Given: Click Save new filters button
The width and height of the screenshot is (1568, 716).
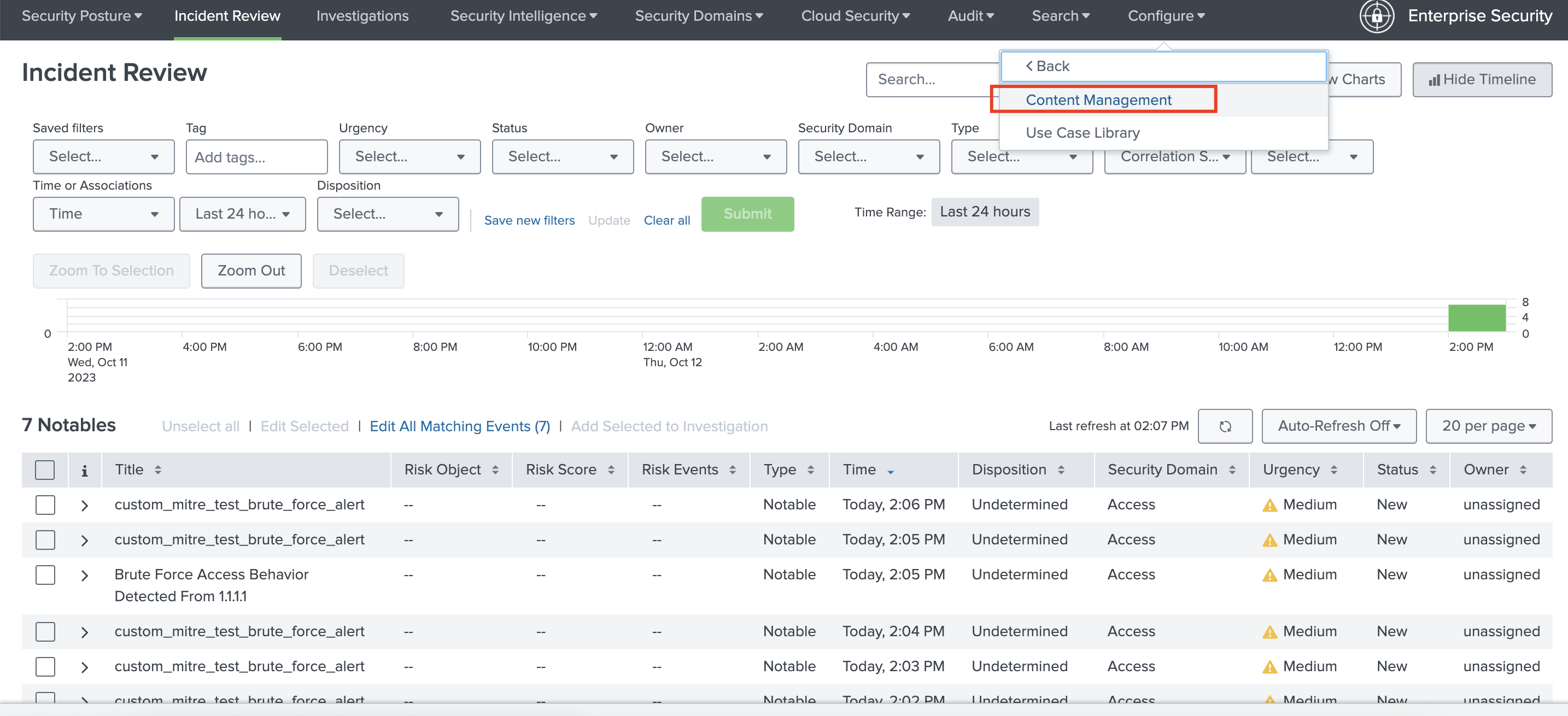Looking at the screenshot, I should coord(529,220).
